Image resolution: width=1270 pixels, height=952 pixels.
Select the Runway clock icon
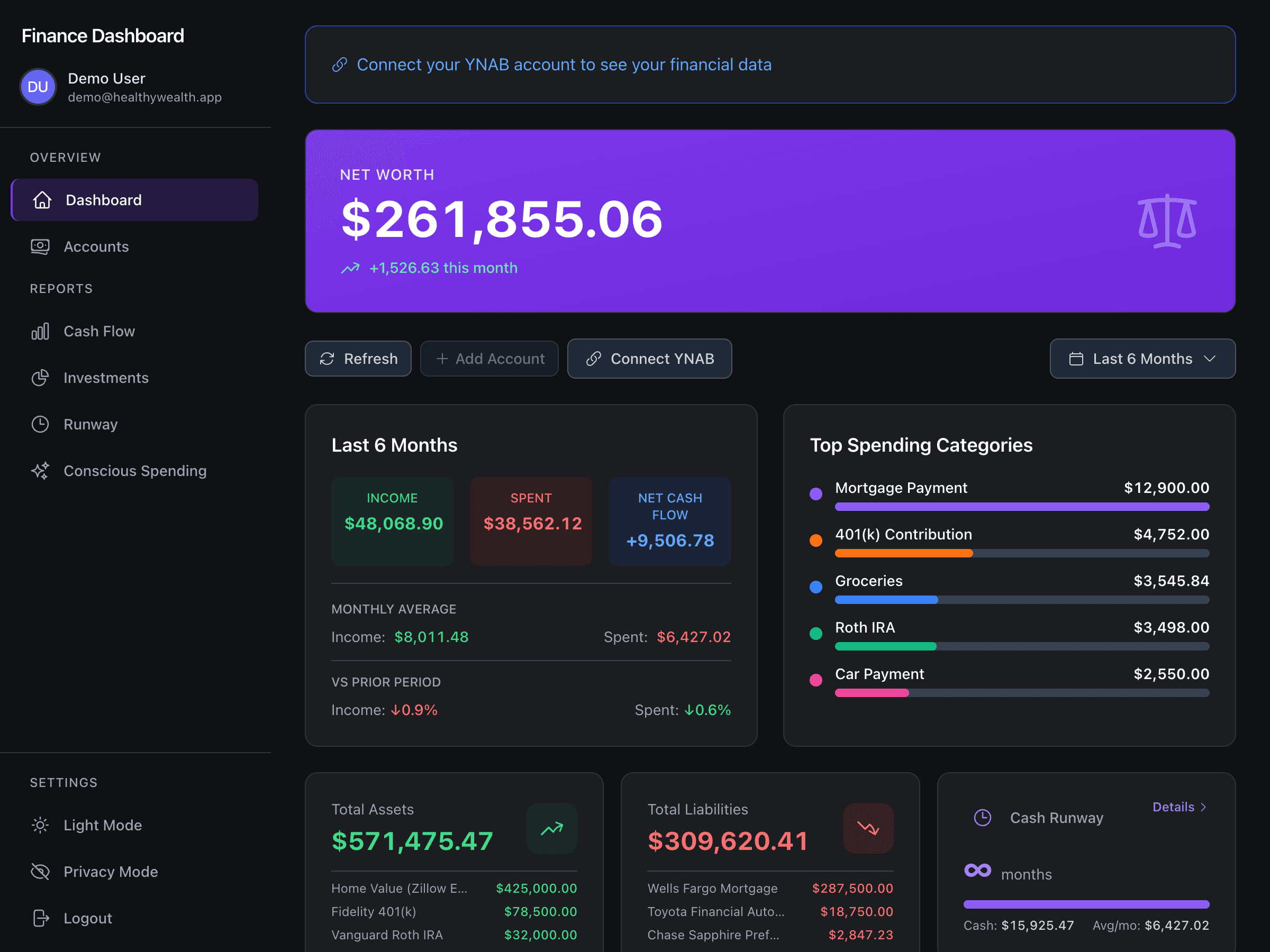(40, 424)
